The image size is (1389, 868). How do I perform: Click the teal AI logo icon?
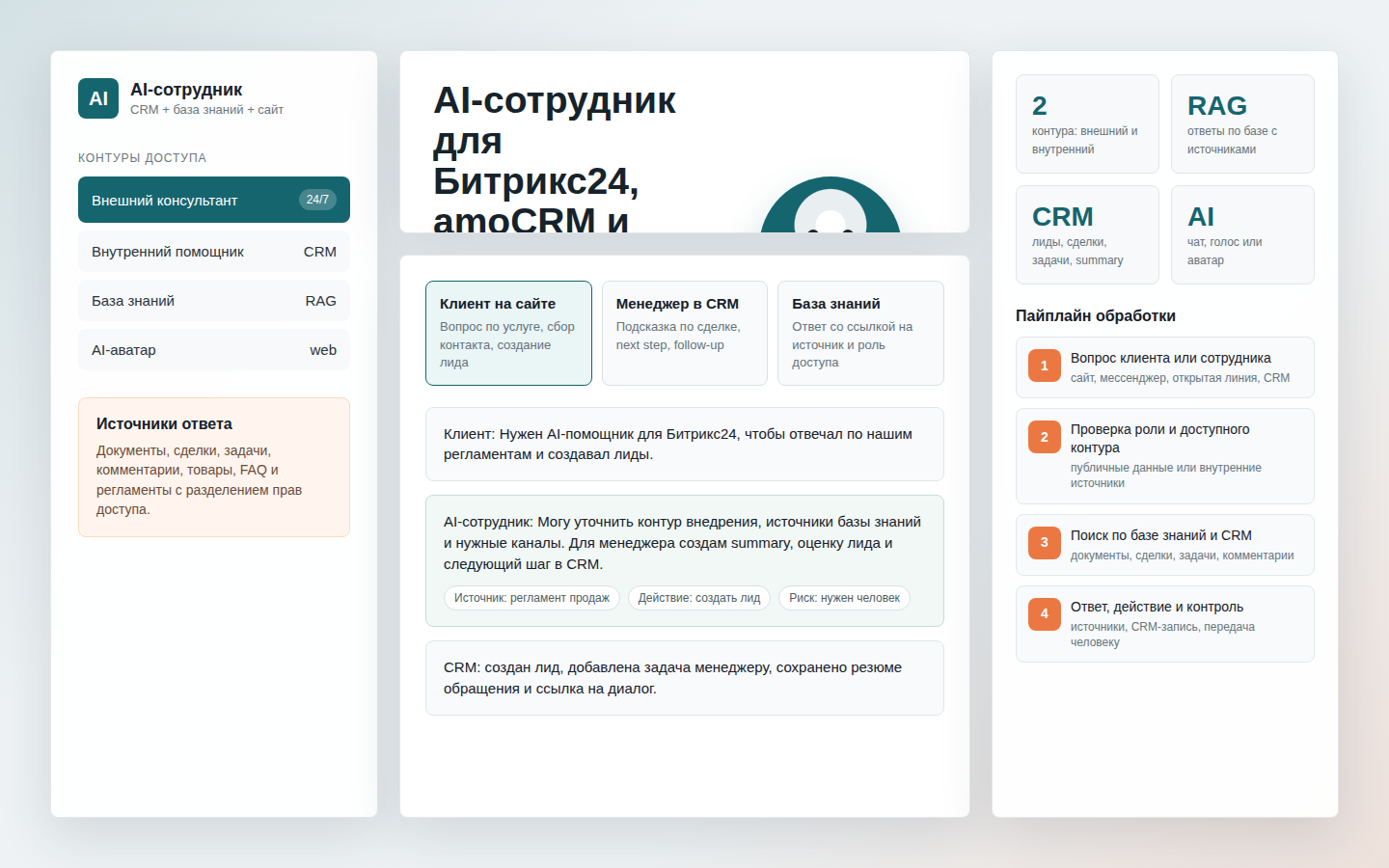coord(98,98)
